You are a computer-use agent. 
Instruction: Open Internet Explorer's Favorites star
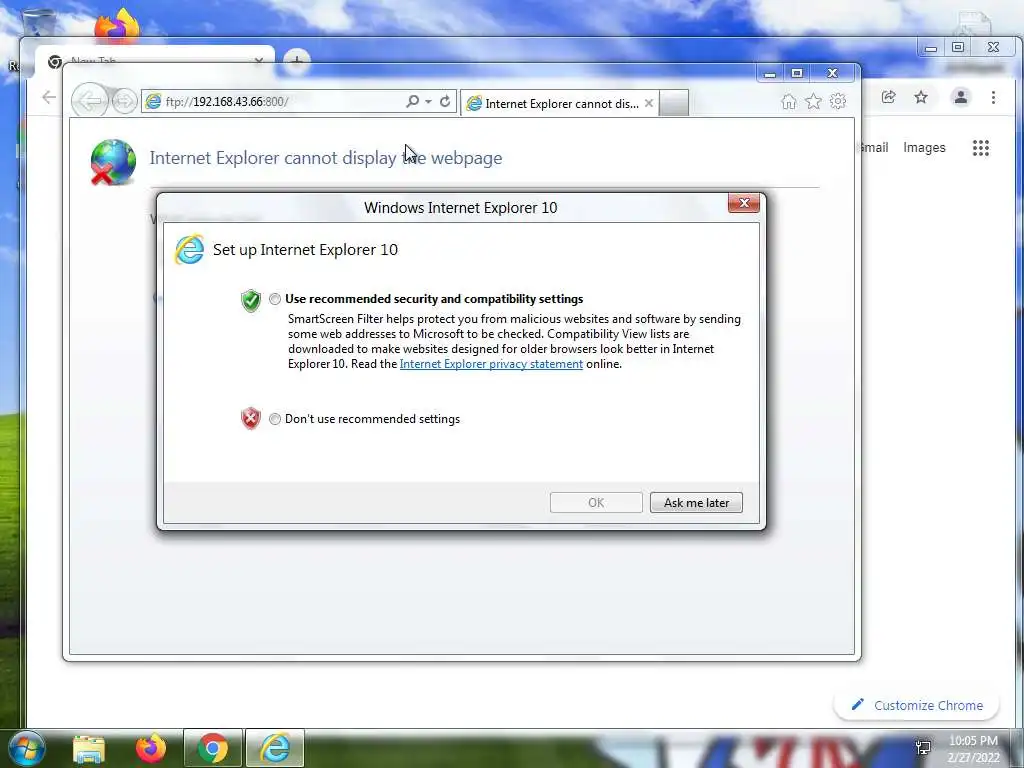813,101
